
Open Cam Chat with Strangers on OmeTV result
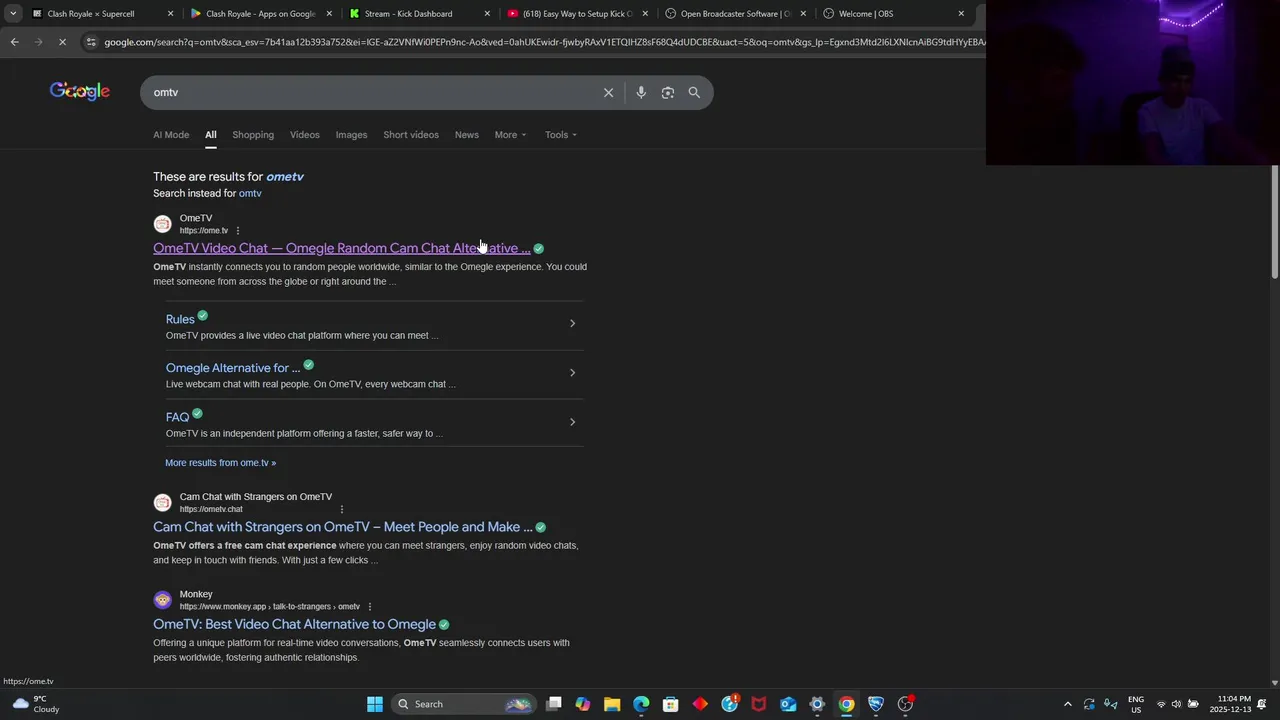(x=343, y=527)
